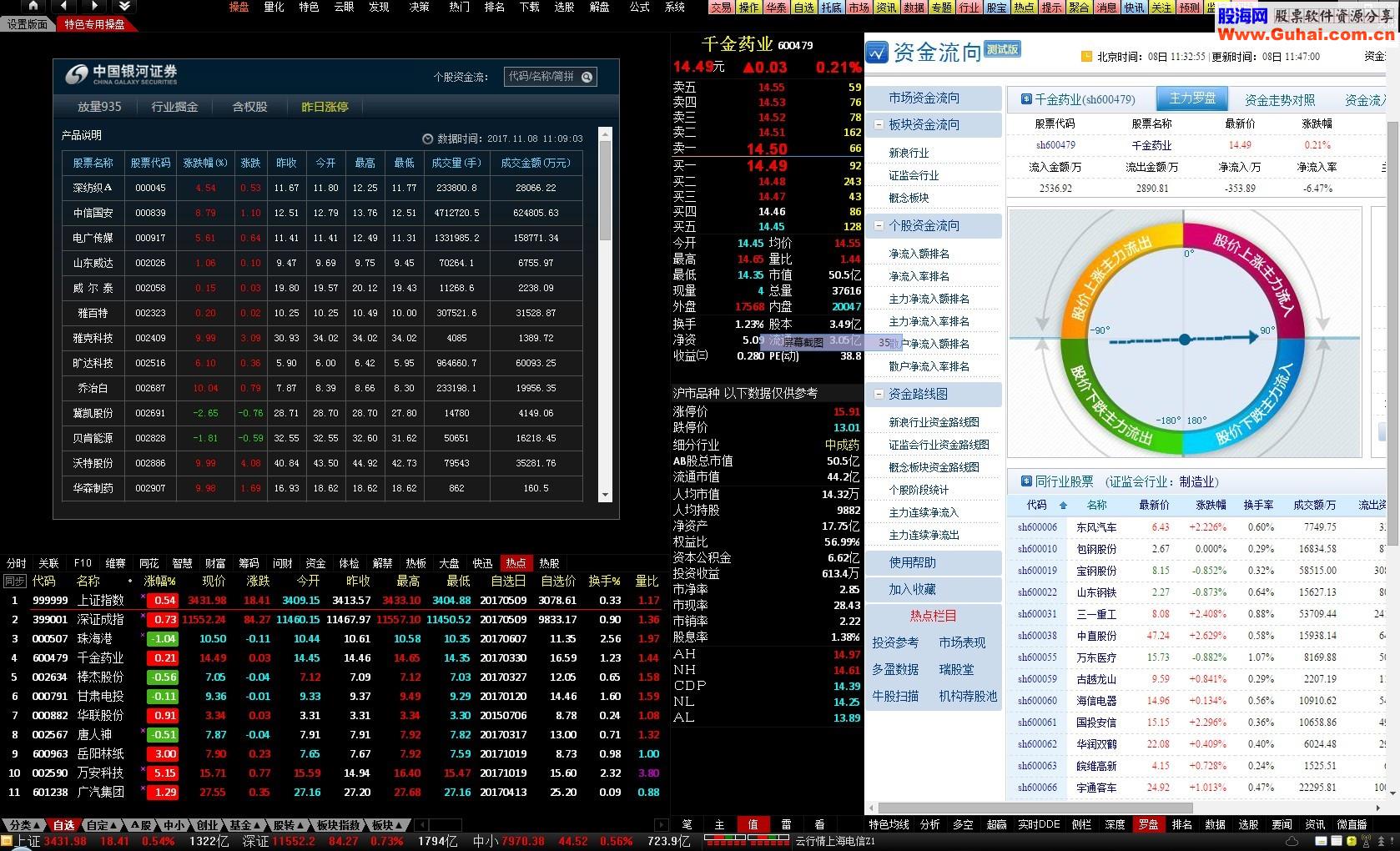Collapse the 板块资金流向 section
The height and width of the screenshot is (851, 1400).
point(879,124)
